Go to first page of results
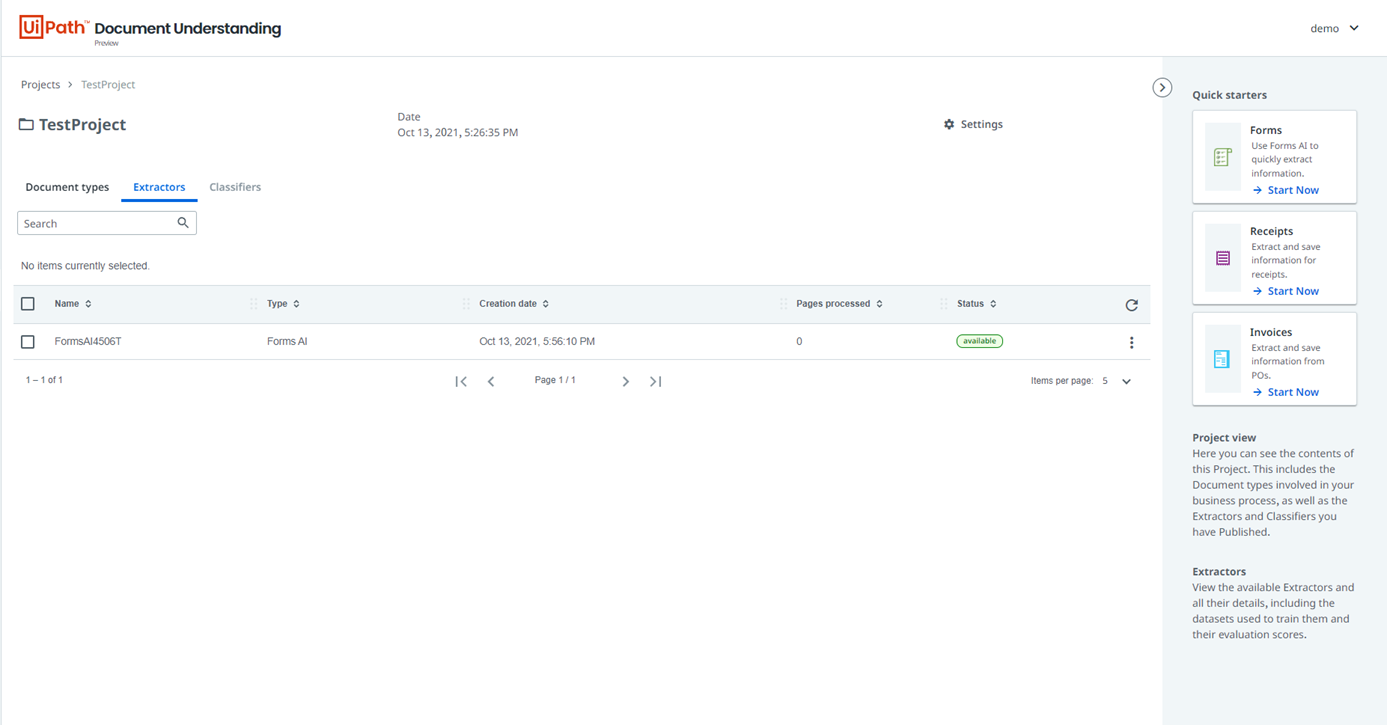 click(461, 381)
